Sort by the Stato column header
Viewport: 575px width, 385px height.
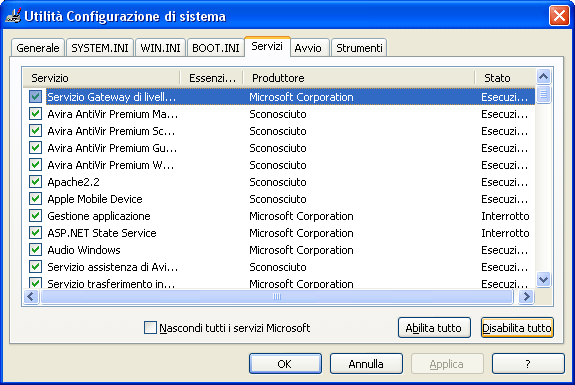[505, 78]
